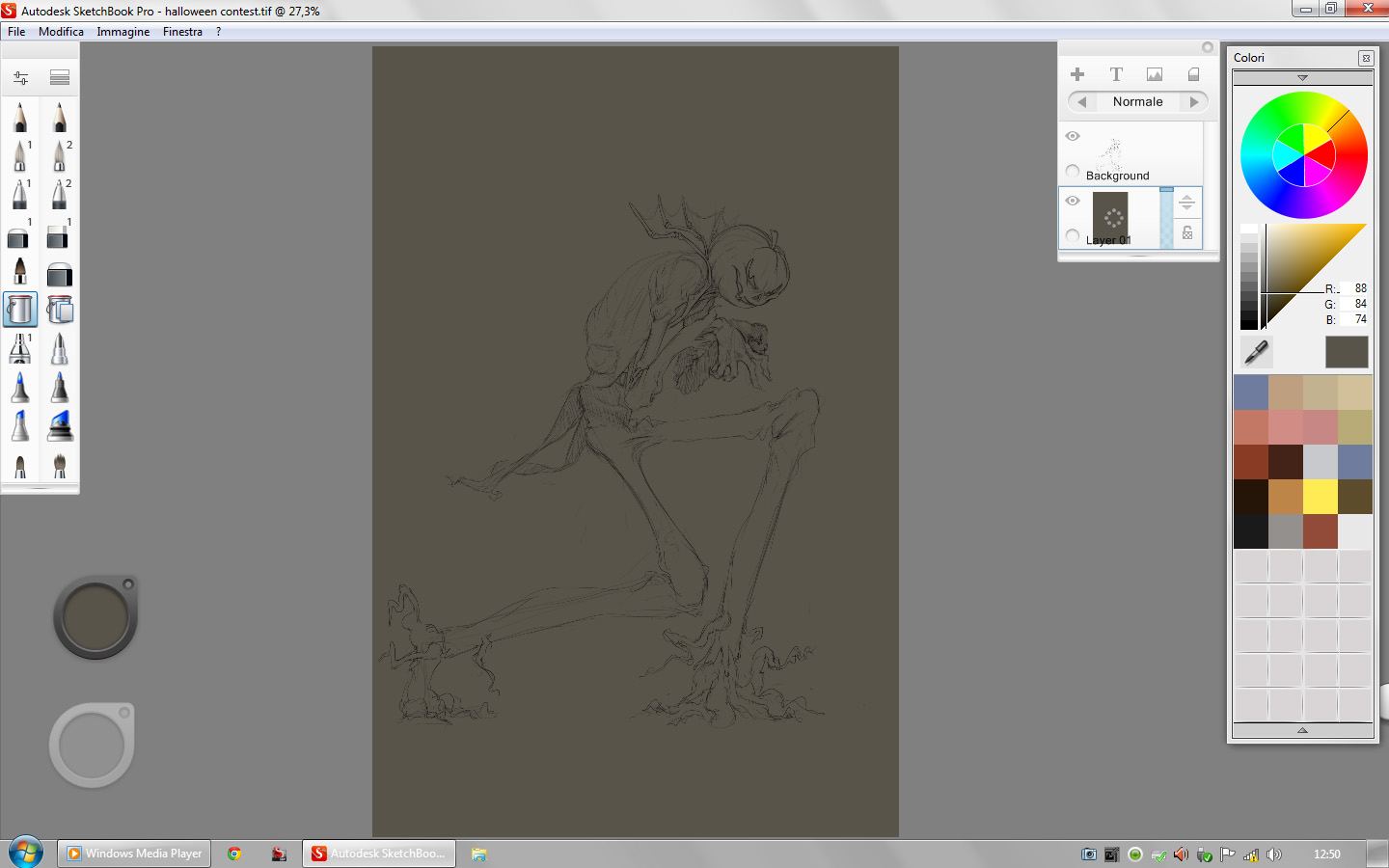
Task: Select the highlighted Flood Fill bucket tool
Action: tap(20, 310)
